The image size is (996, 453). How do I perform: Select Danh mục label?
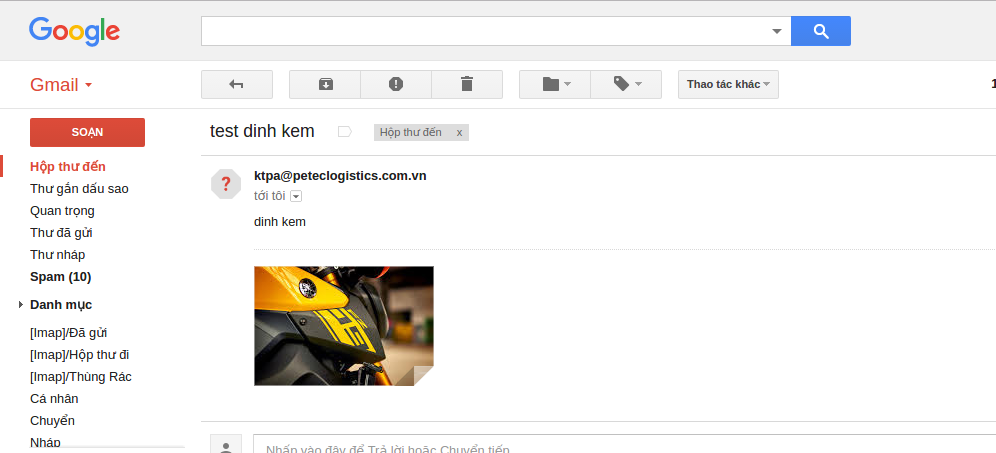(61, 305)
